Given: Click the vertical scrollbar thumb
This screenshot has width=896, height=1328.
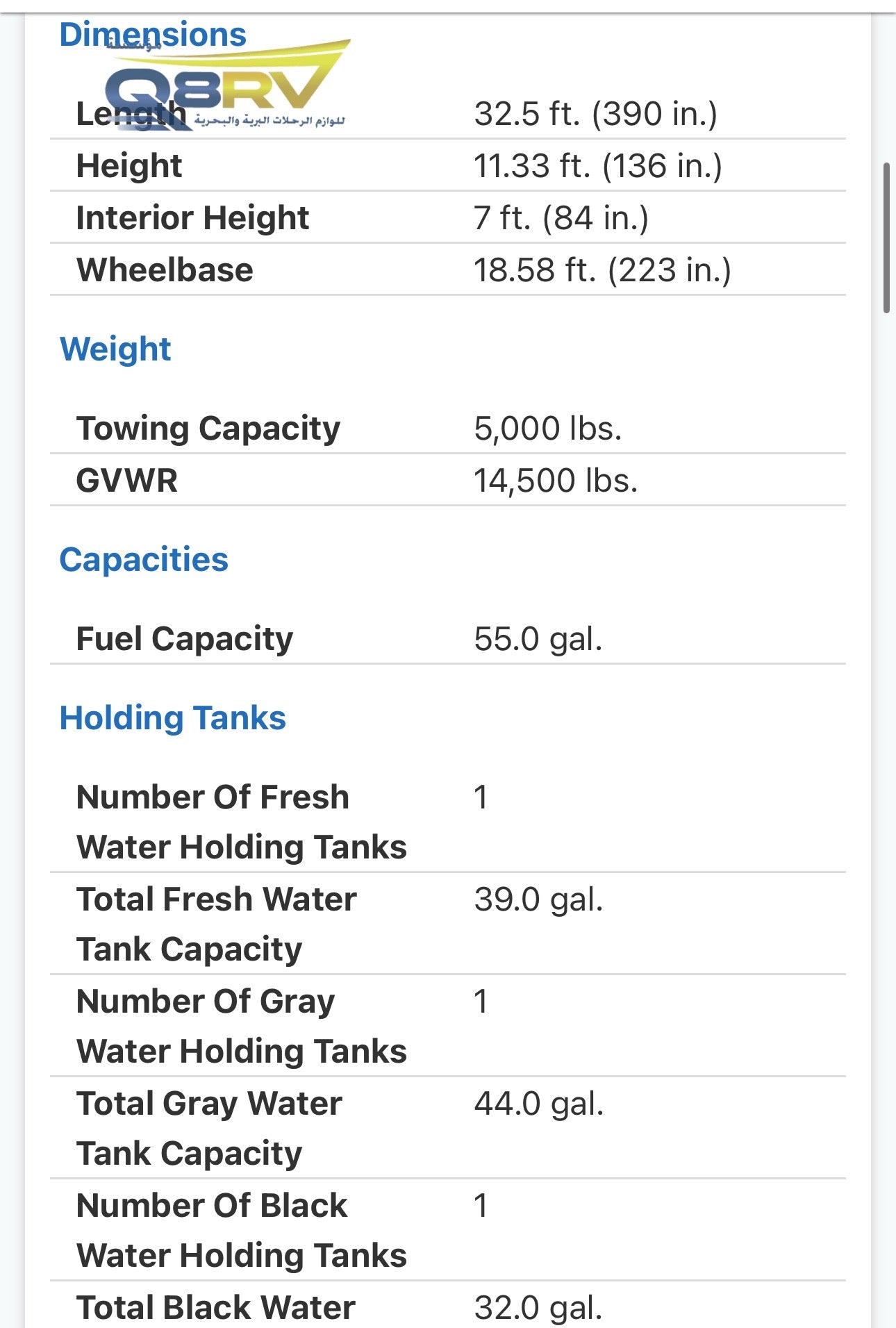Looking at the screenshot, I should [x=887, y=238].
